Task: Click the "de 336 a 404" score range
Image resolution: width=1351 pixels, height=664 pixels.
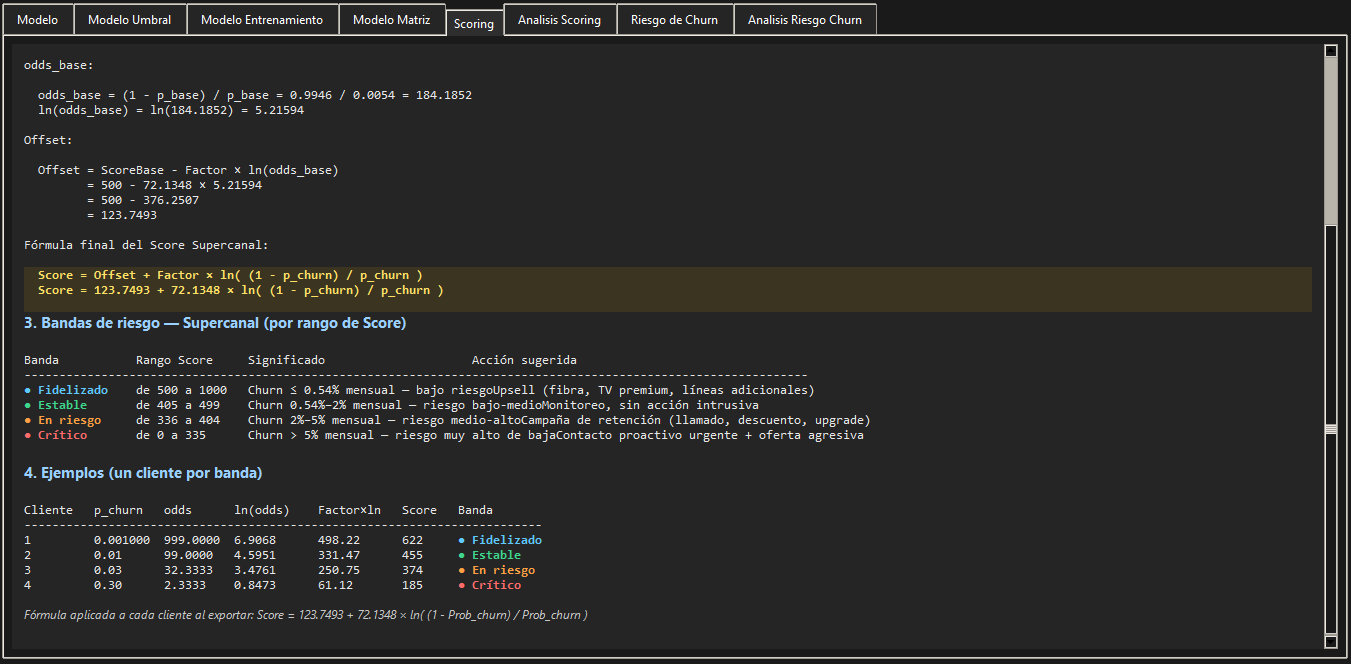Action: click(178, 420)
